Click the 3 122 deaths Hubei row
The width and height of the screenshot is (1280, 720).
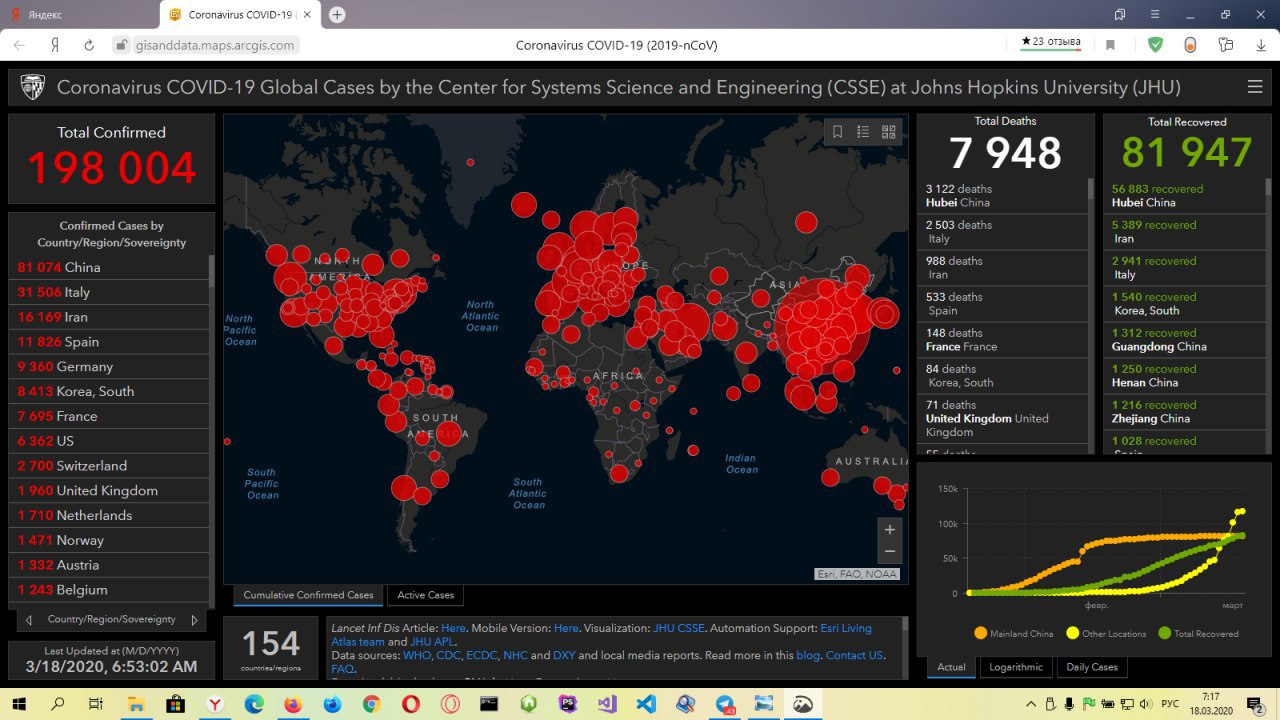point(1002,196)
